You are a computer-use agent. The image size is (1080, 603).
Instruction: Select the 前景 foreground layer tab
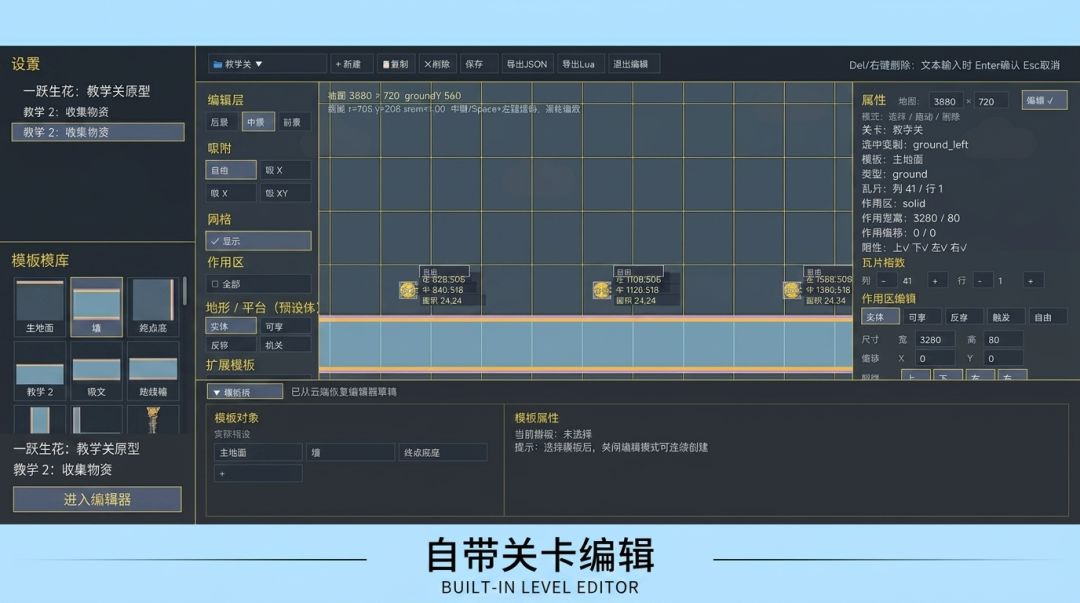293,122
